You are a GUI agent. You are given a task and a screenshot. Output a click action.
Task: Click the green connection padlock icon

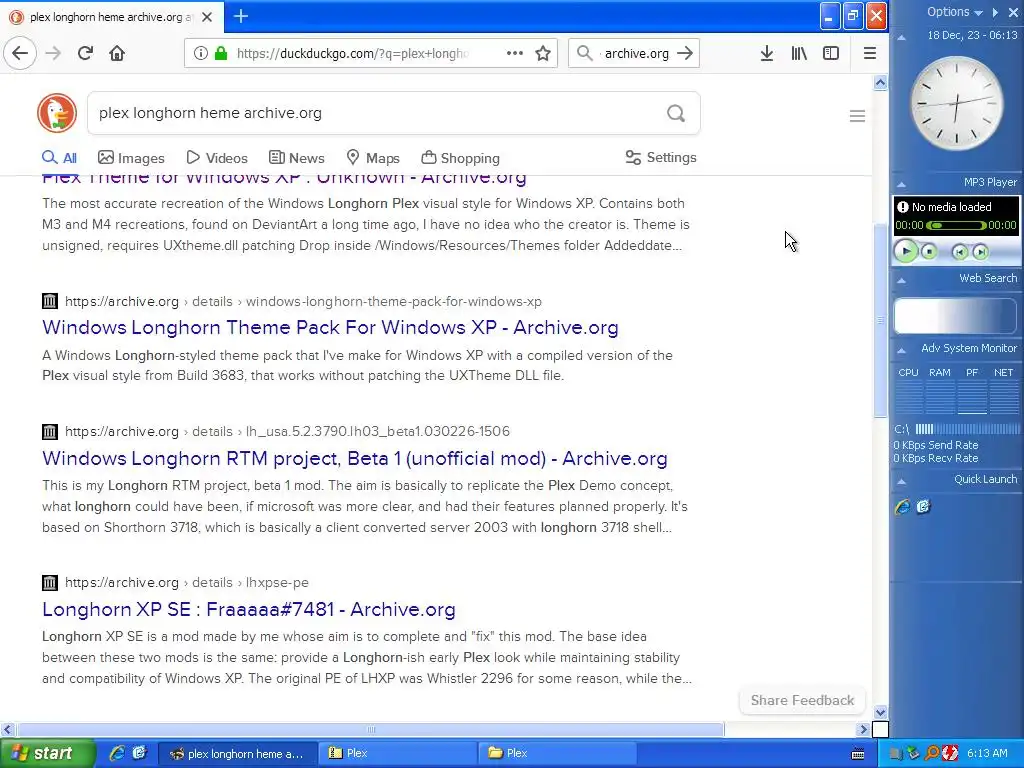click(x=221, y=53)
